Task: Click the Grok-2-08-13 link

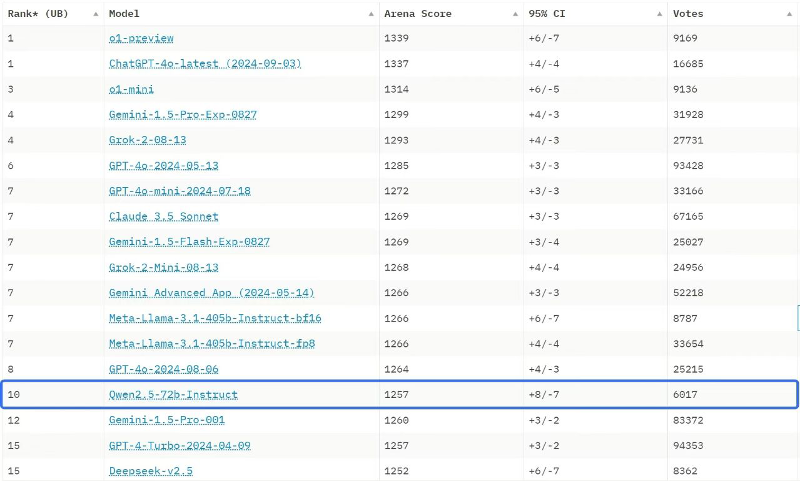Action: pyautogui.click(x=147, y=140)
